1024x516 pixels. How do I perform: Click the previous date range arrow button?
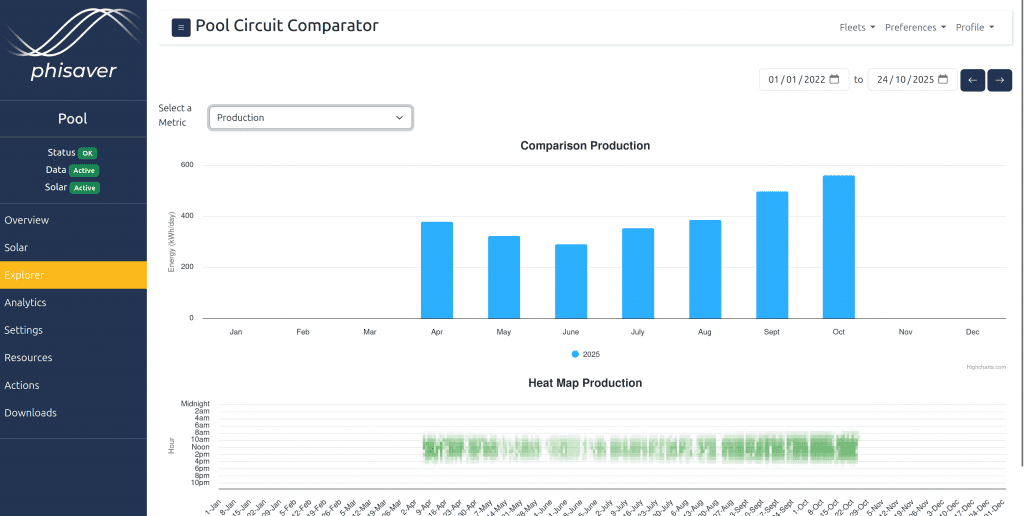972,80
